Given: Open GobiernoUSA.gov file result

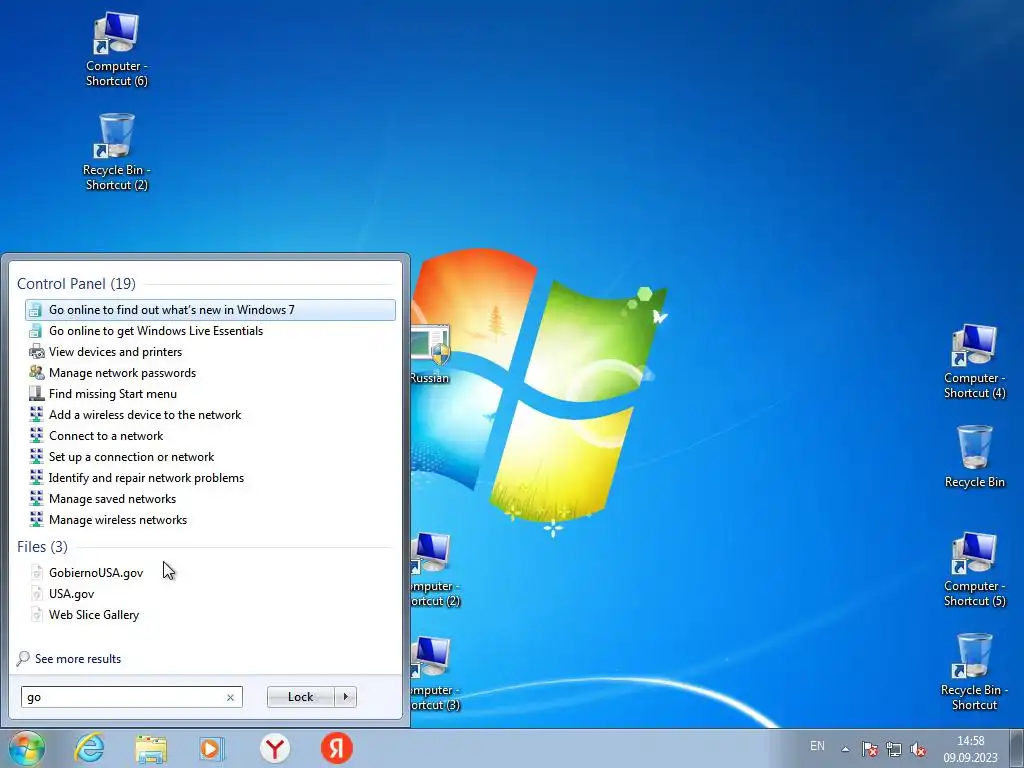Looking at the screenshot, I should click(210, 573).
